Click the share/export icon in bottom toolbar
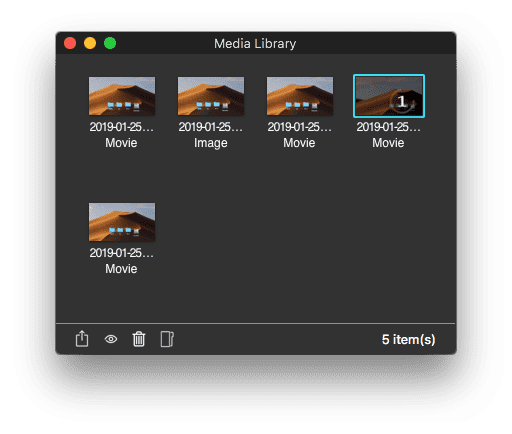Image resolution: width=512 pixels, height=434 pixels. [82, 339]
